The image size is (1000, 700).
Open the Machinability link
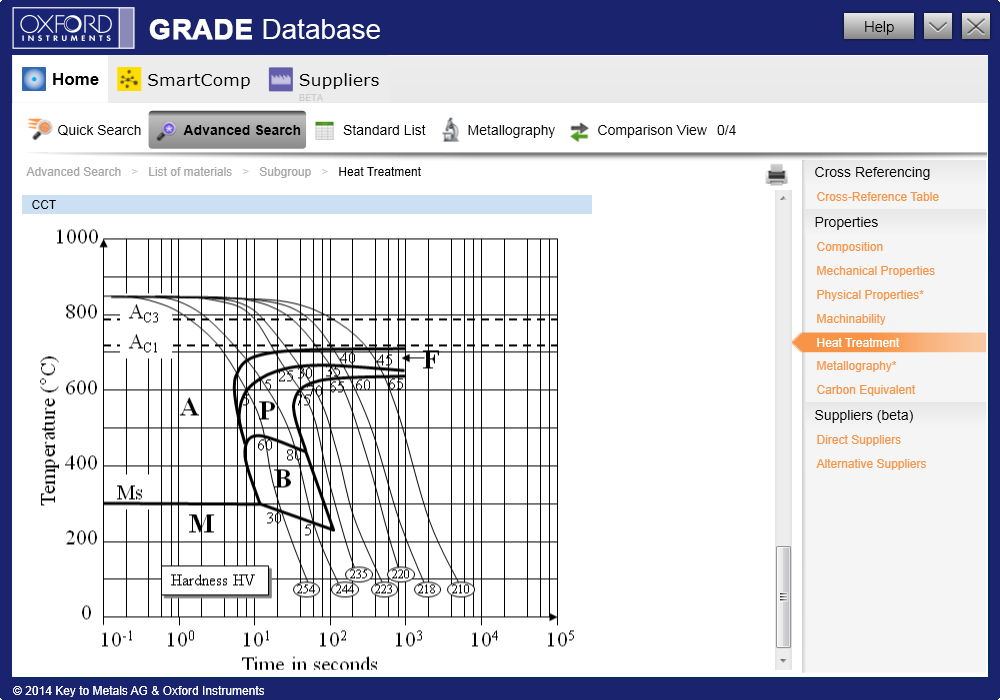(851, 319)
